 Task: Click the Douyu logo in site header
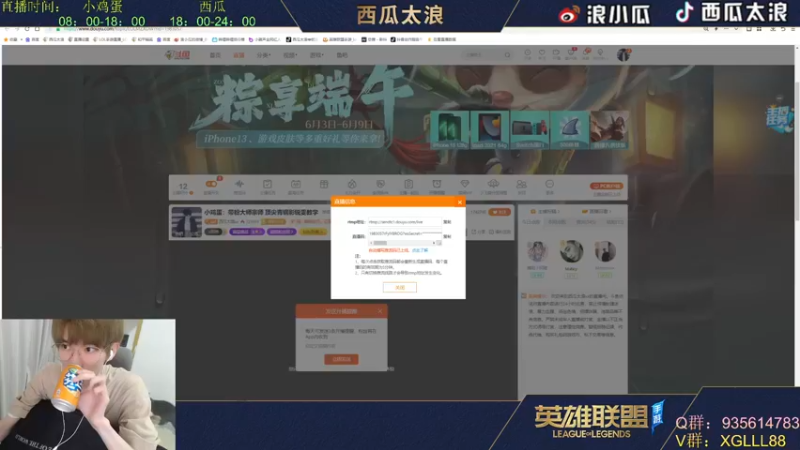click(178, 55)
